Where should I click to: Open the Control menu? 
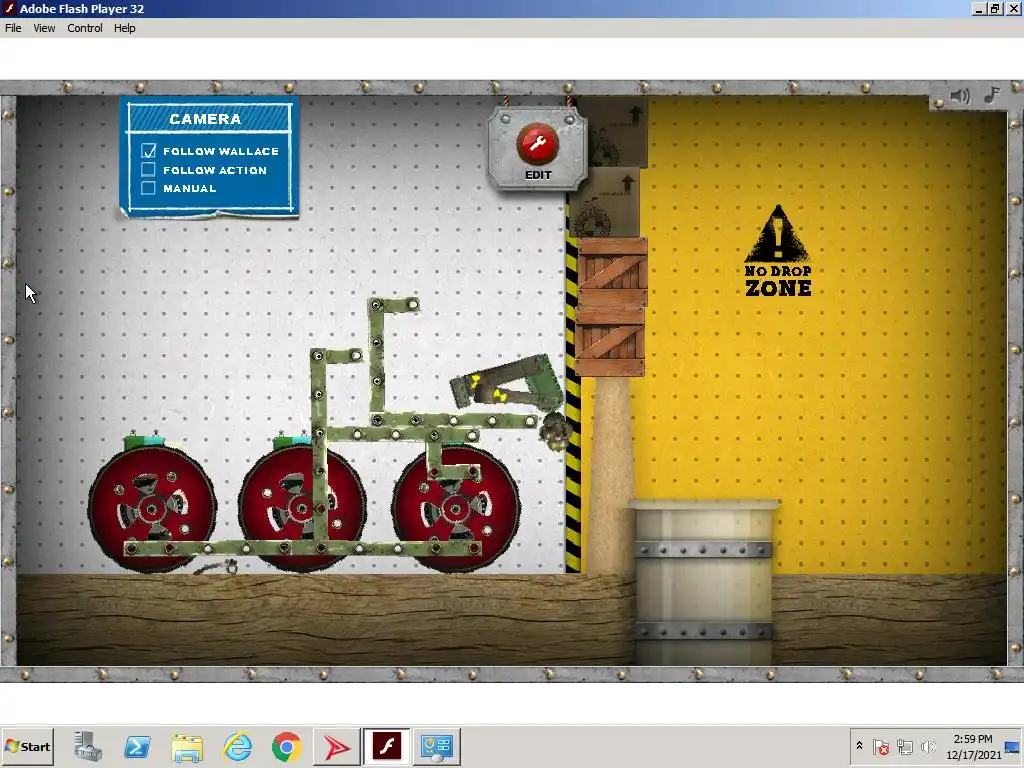(x=85, y=28)
